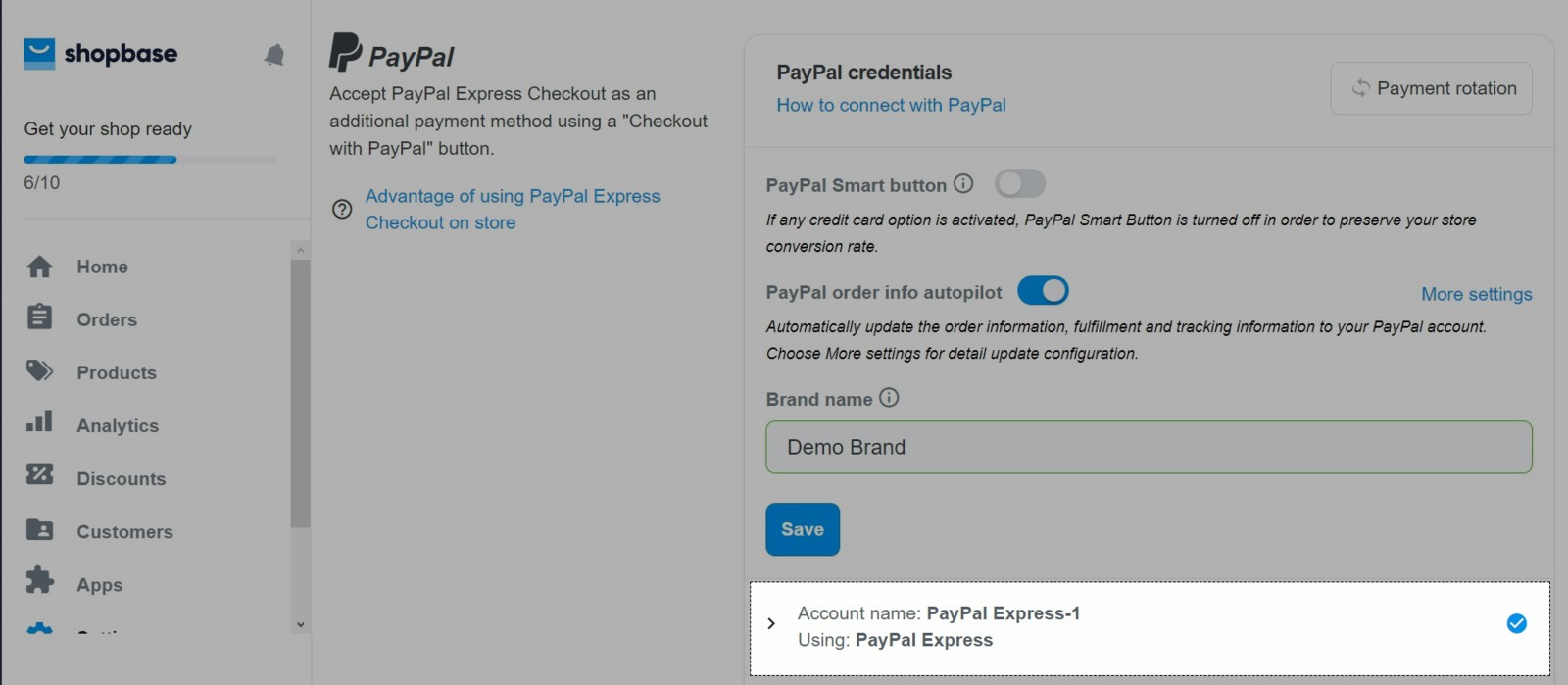Screen dimensions: 1568x685
Task: Open the Apps puzzle icon
Action: 39,583
